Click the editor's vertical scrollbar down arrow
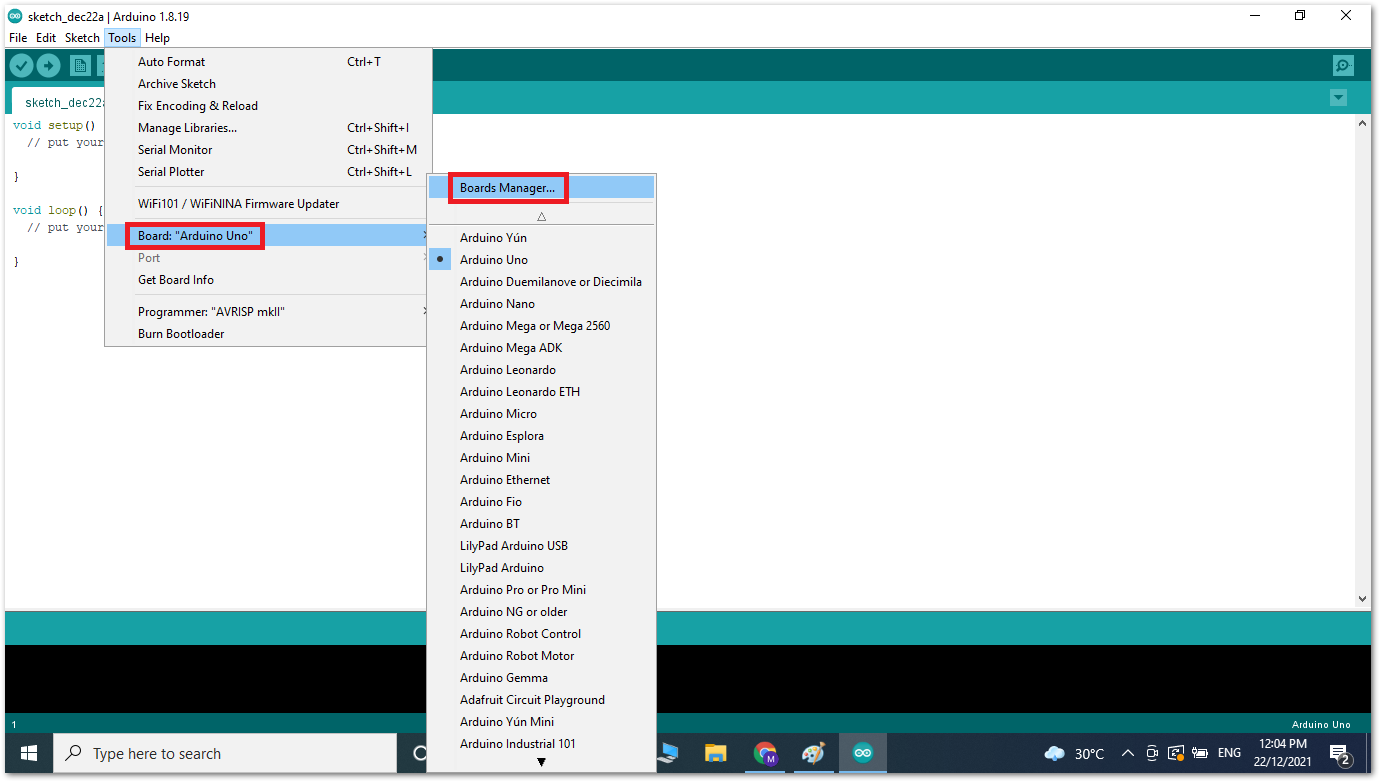1380x782 pixels. 1362,598
